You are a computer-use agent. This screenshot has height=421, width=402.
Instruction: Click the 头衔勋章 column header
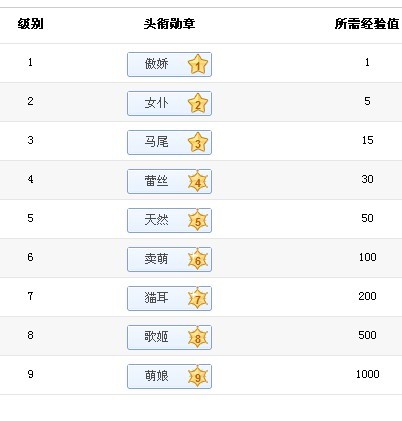(x=169, y=24)
